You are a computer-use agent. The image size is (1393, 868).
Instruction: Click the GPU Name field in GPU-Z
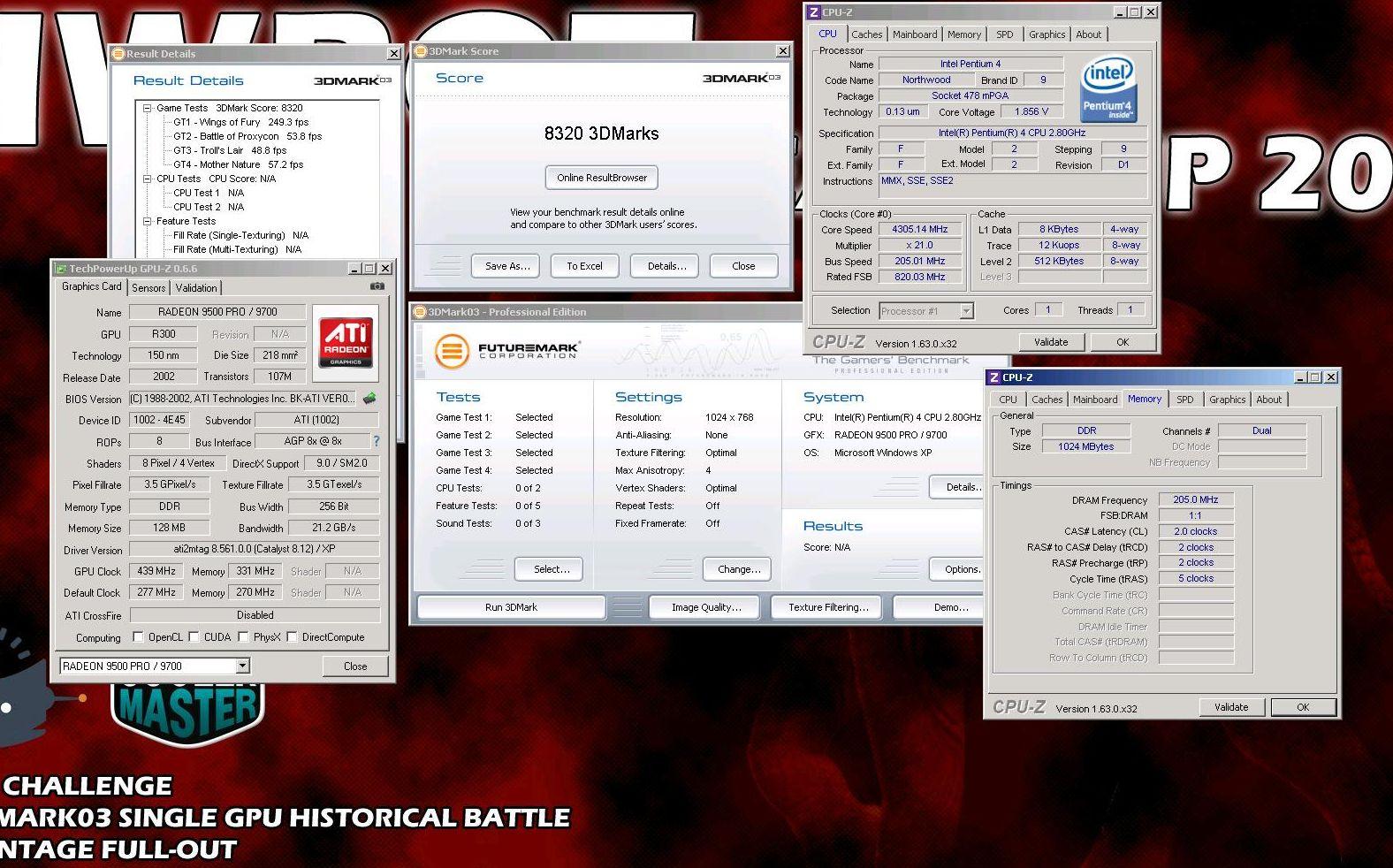(217, 312)
